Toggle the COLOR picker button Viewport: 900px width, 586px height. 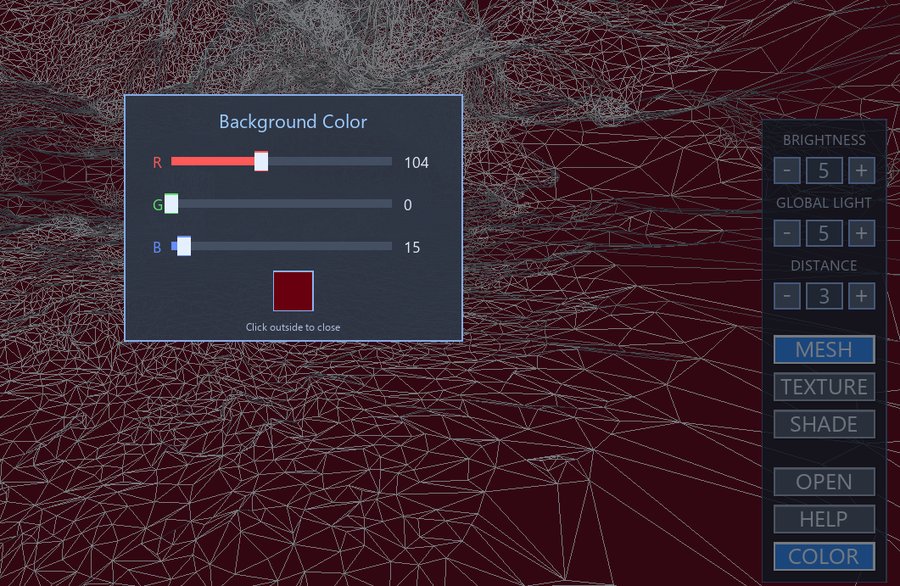(824, 556)
